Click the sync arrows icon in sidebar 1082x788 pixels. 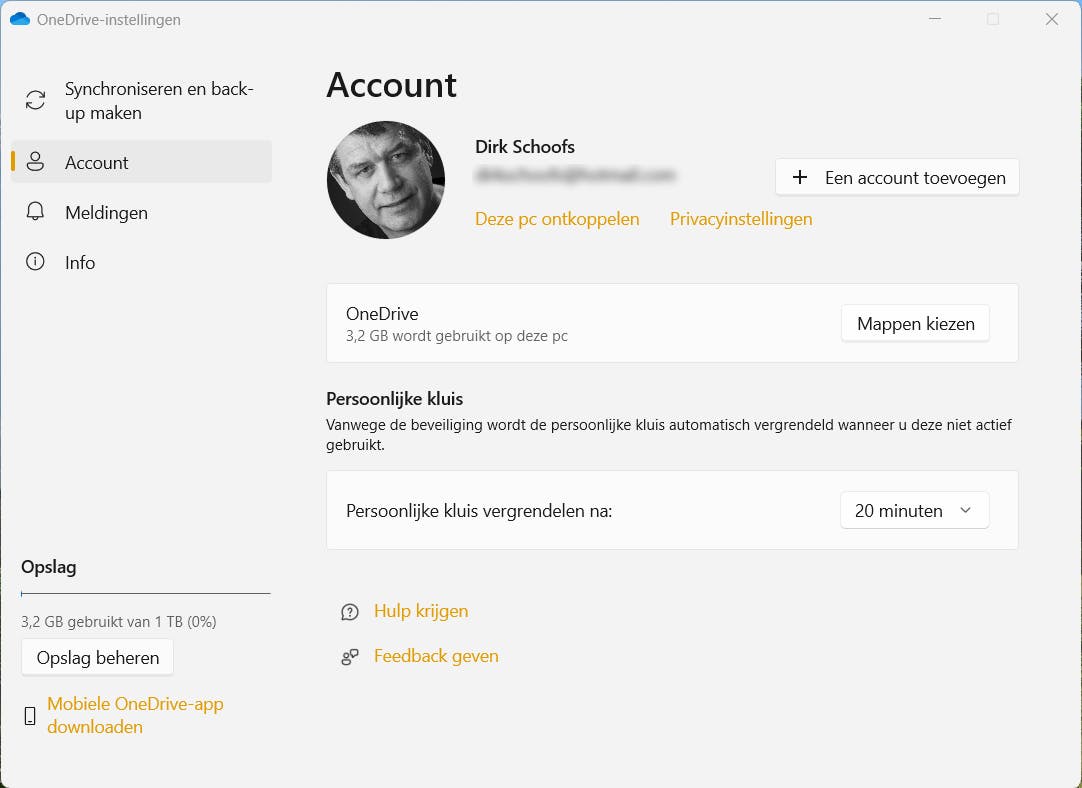pyautogui.click(x=36, y=100)
